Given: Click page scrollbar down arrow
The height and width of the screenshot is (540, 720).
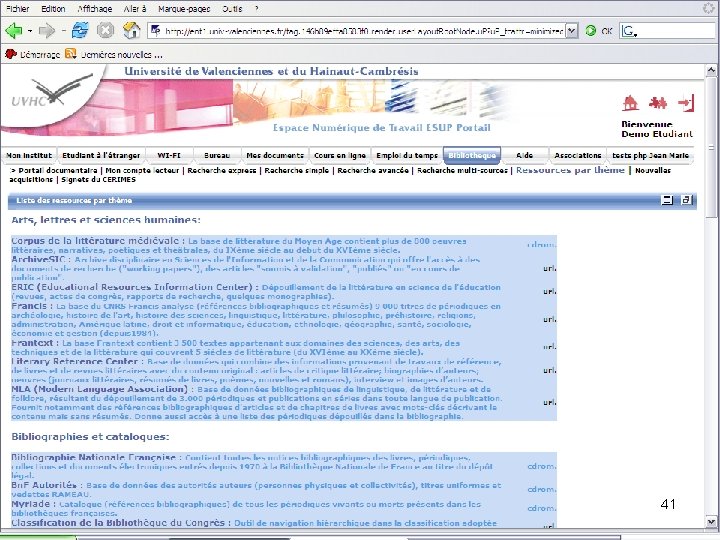Looking at the screenshot, I should click(x=711, y=522).
